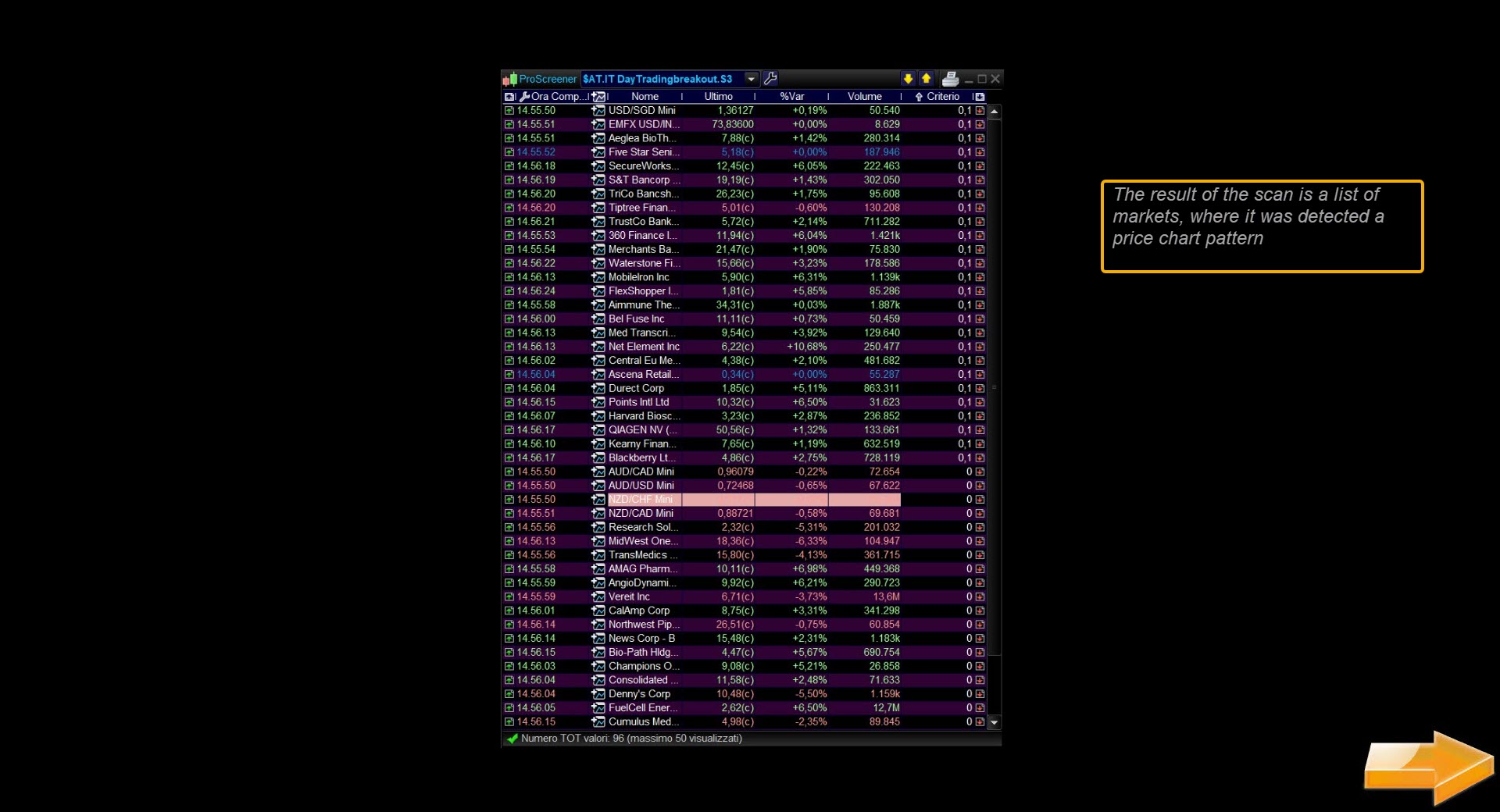Select the AUD/USD Mini name
Screen dimensions: 1500x812
pyautogui.click(x=641, y=486)
